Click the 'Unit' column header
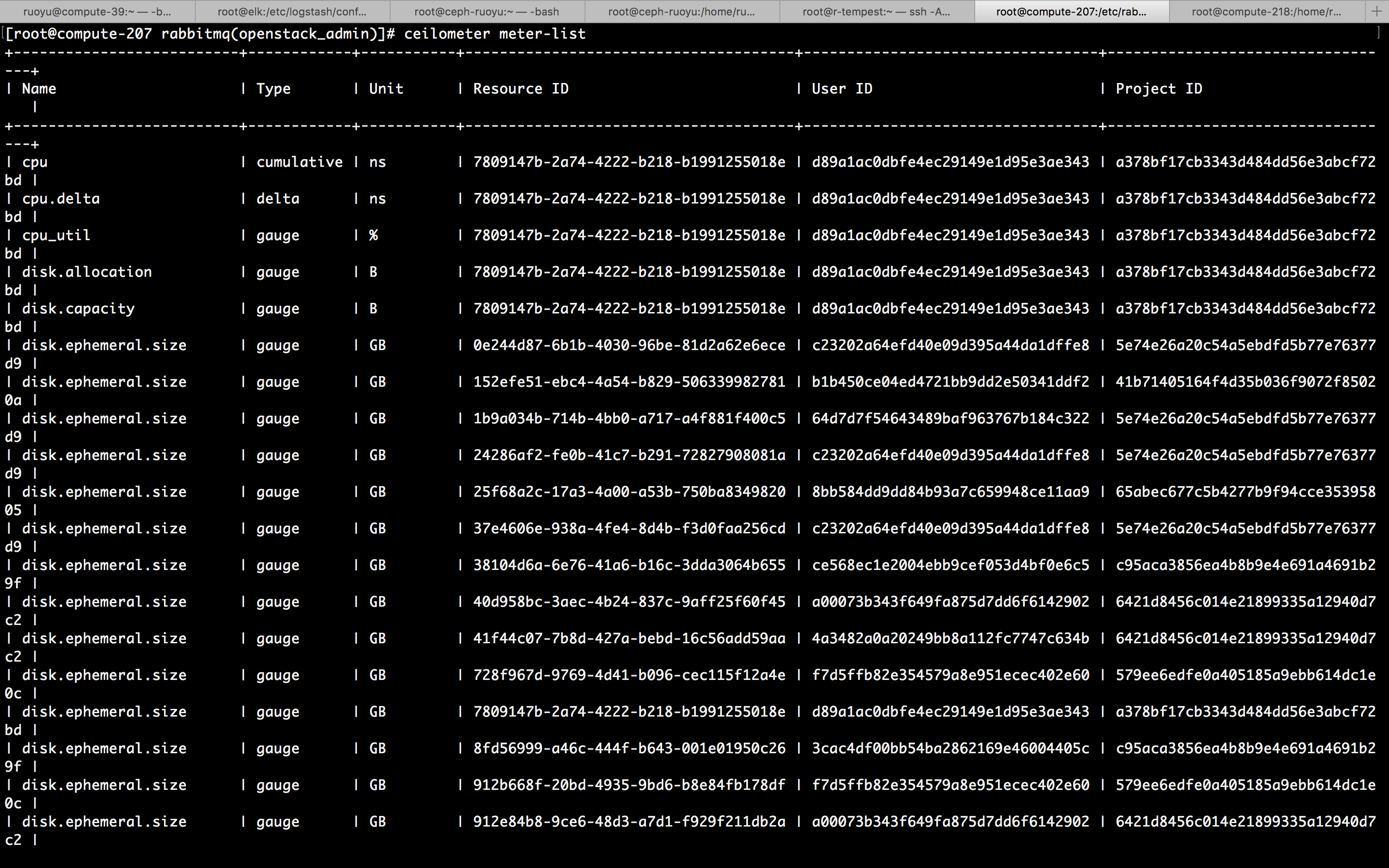 386,89
